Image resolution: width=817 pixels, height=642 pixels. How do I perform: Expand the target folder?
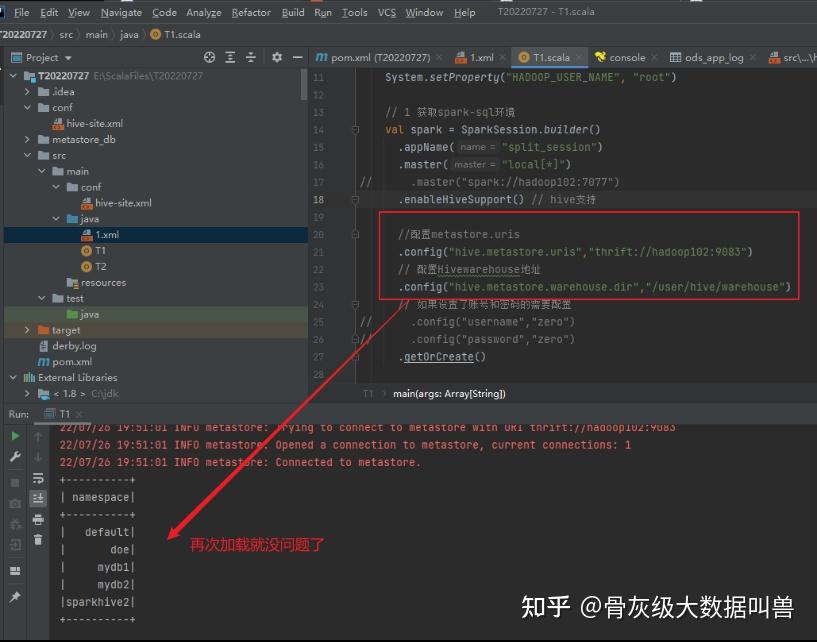27,330
